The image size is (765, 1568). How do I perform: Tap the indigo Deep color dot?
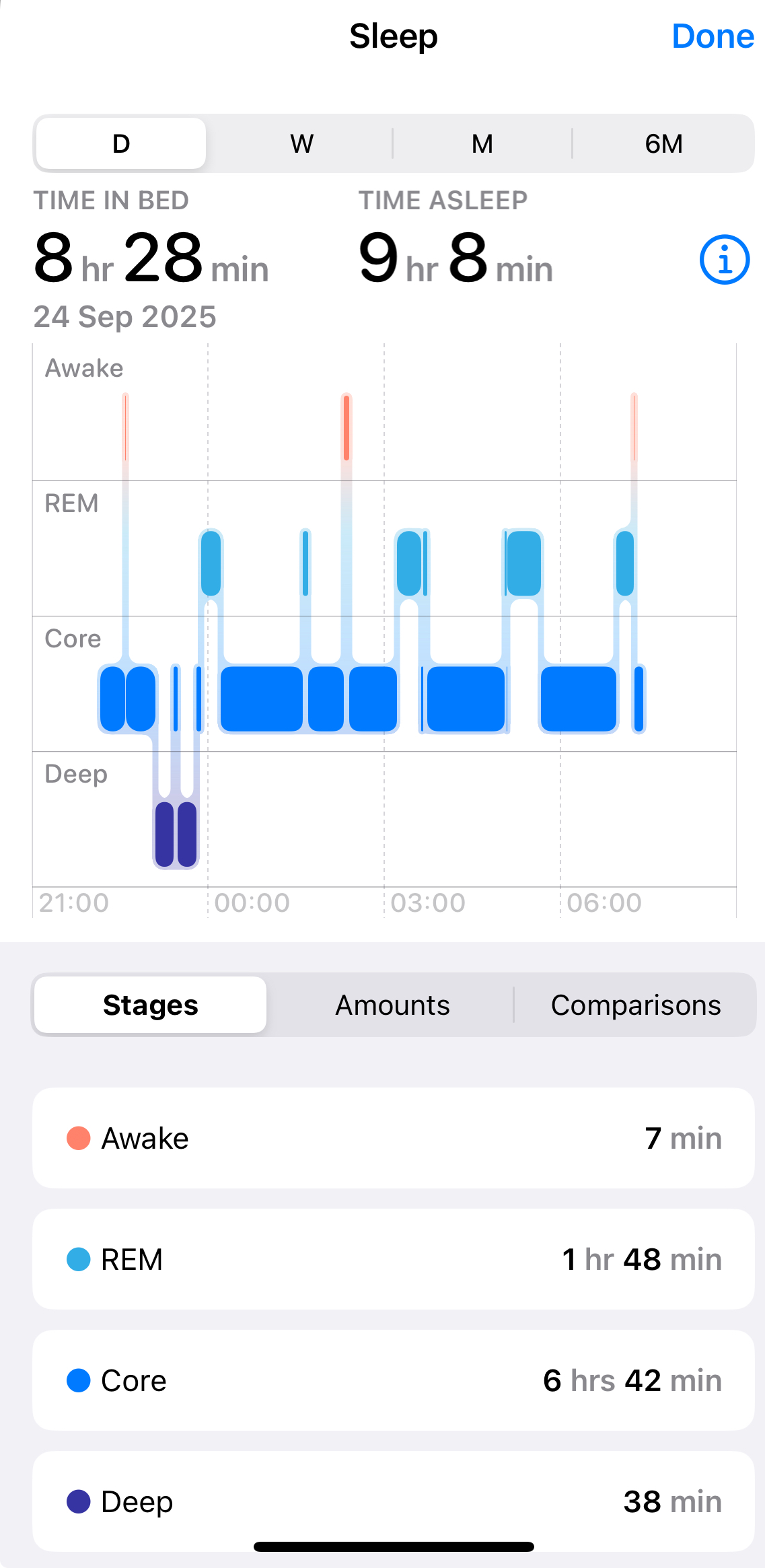(79, 1501)
